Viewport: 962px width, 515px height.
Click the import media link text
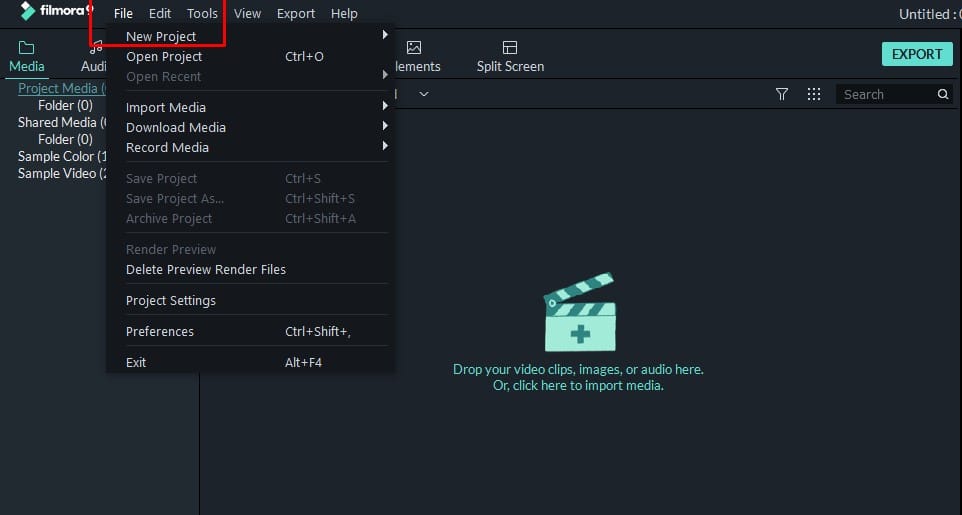[x=578, y=385]
